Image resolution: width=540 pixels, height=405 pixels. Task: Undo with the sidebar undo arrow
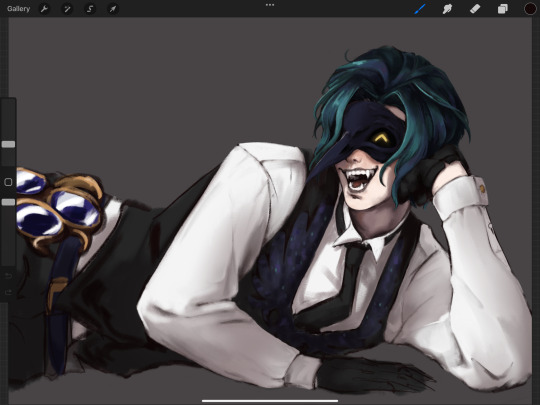[8, 276]
